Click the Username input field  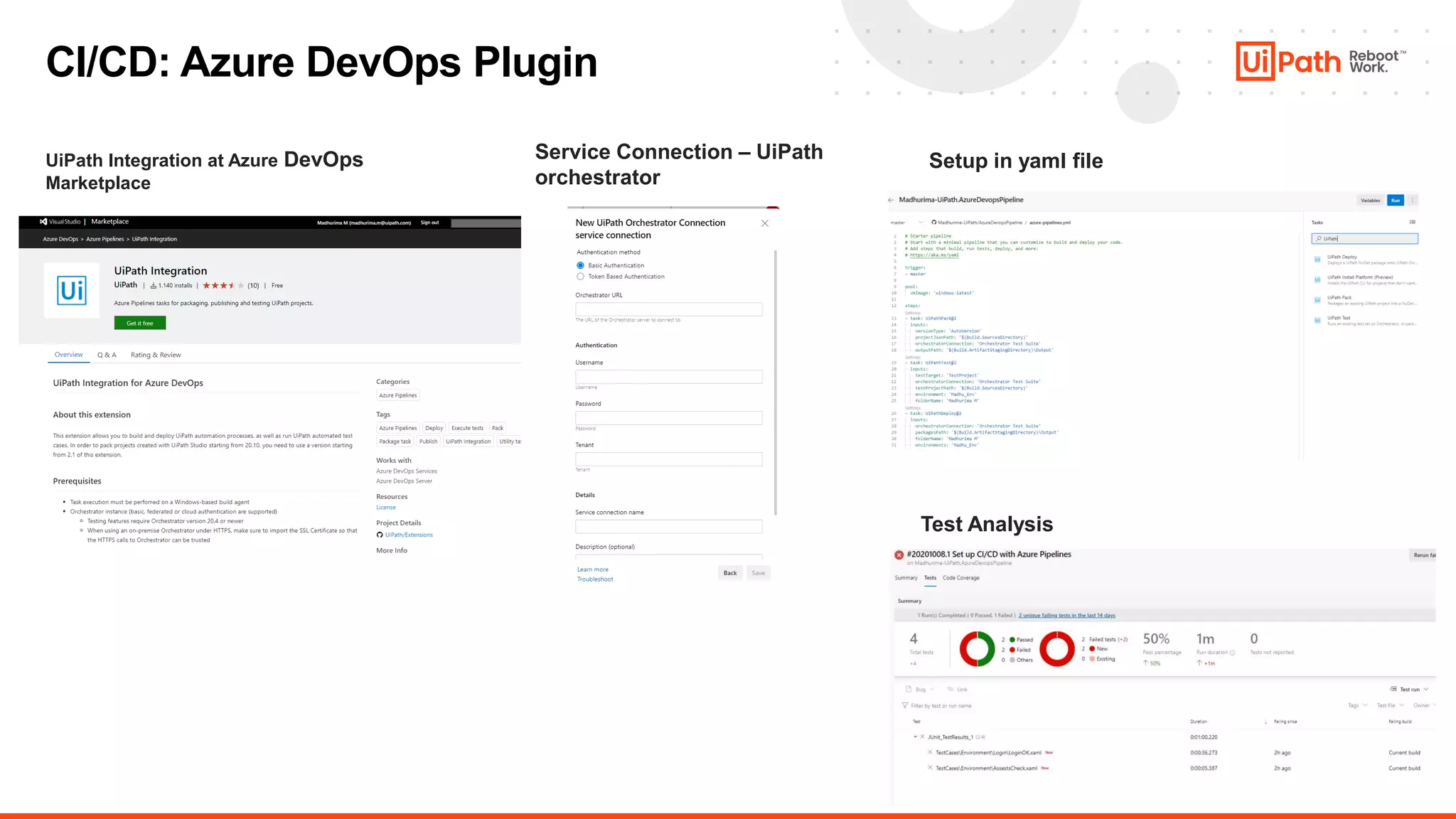point(669,377)
